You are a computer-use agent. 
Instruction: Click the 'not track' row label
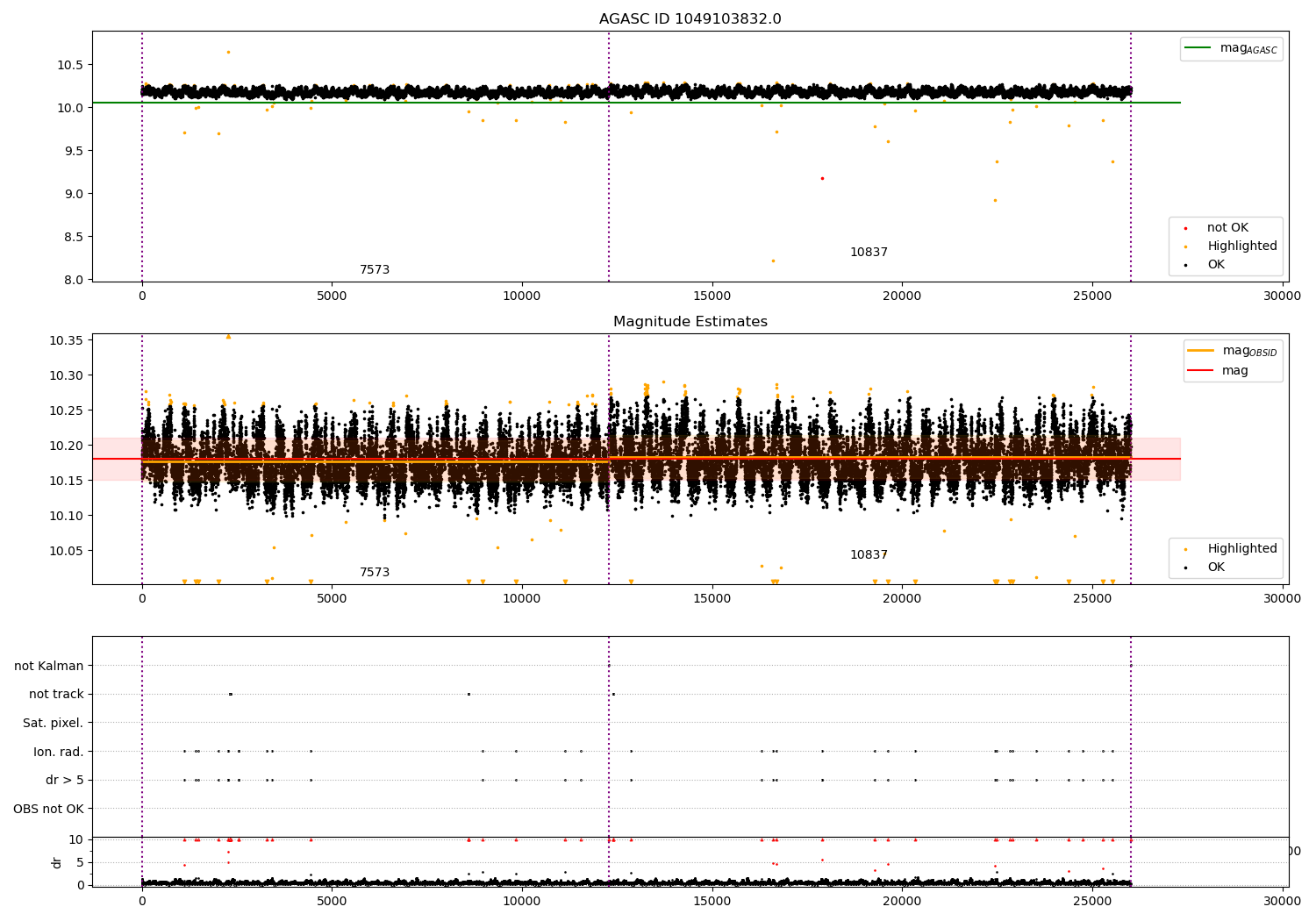pos(56,694)
